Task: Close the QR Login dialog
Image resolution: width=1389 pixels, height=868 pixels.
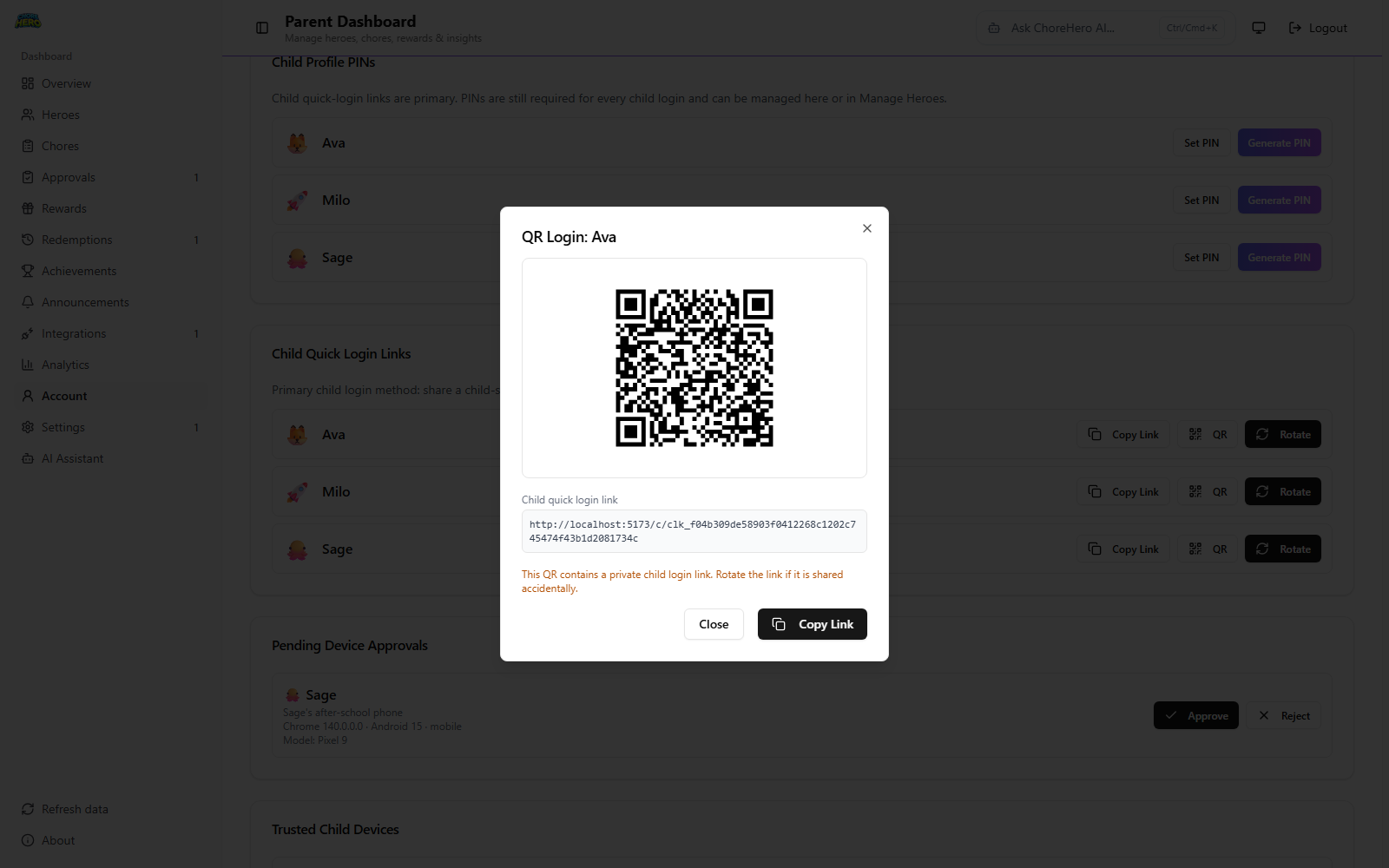Action: [x=714, y=624]
